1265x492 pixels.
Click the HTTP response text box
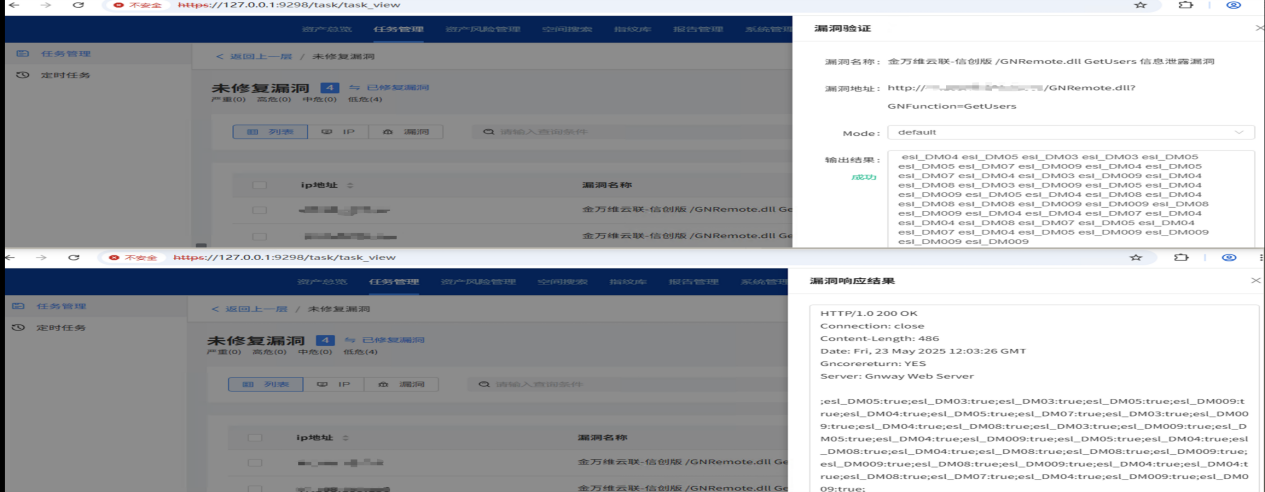[x=1035, y=398]
